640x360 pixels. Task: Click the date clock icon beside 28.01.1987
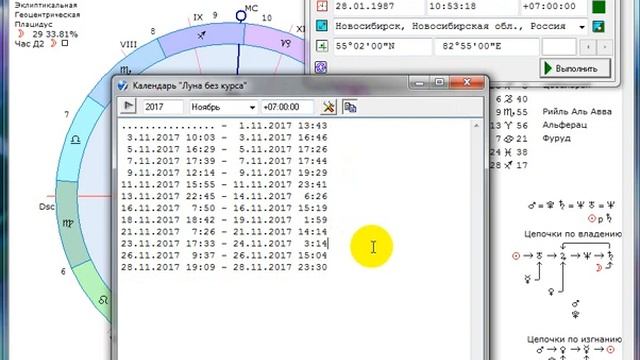click(322, 6)
